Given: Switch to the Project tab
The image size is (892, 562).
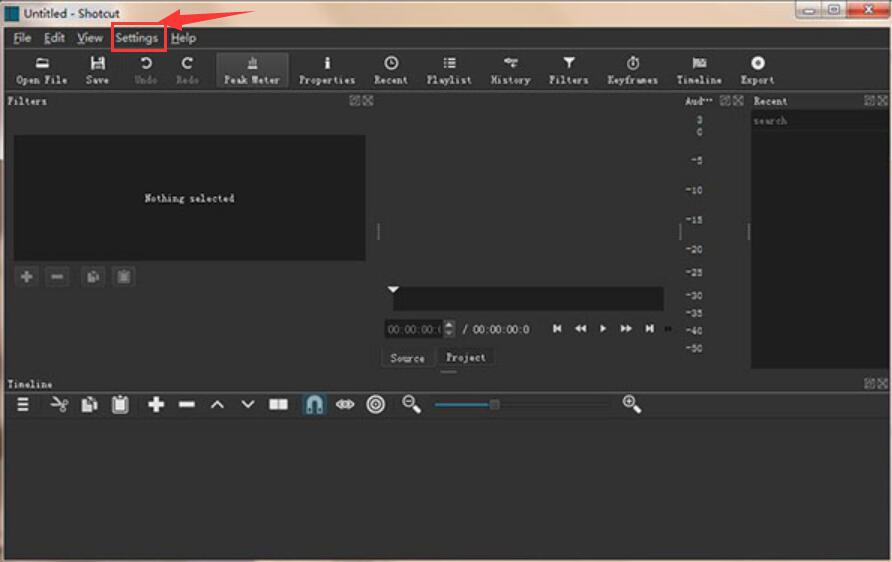Looking at the screenshot, I should pyautogui.click(x=466, y=357).
